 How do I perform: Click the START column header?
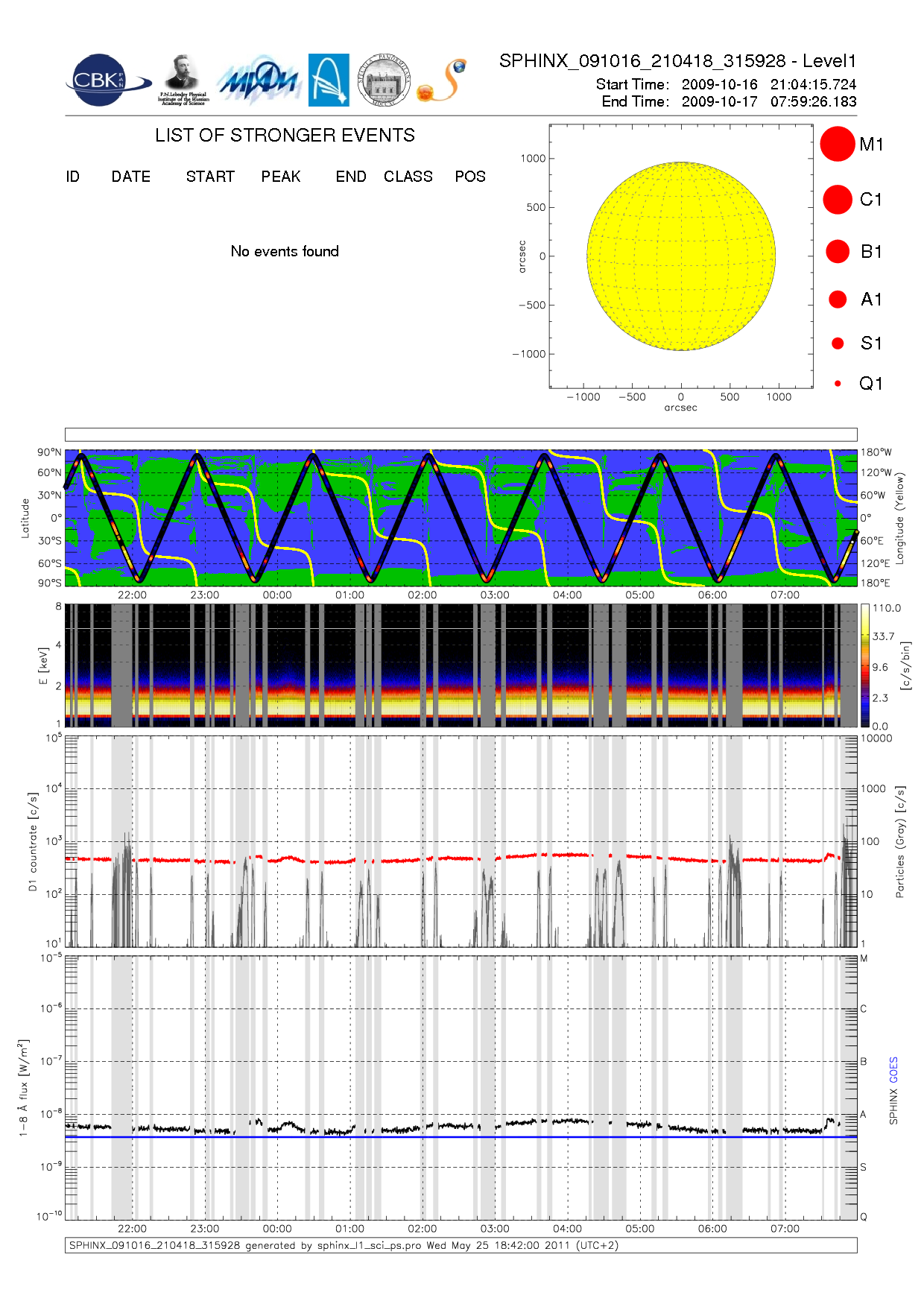tap(210, 177)
